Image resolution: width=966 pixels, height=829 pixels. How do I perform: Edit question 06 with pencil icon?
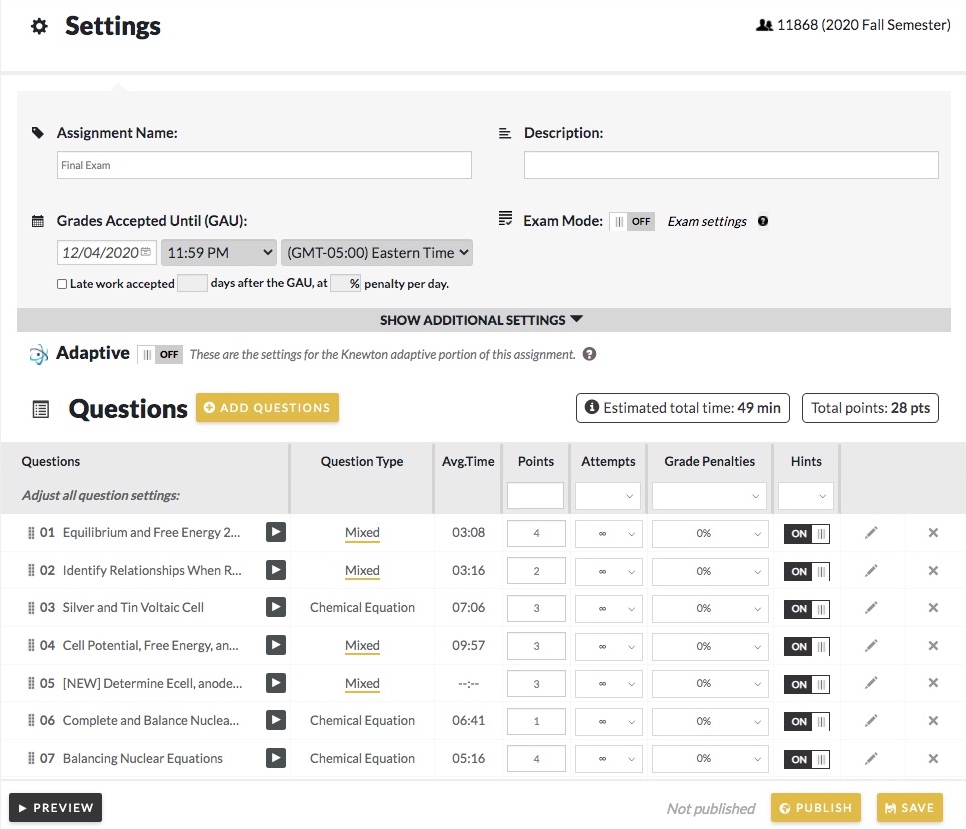(871, 721)
